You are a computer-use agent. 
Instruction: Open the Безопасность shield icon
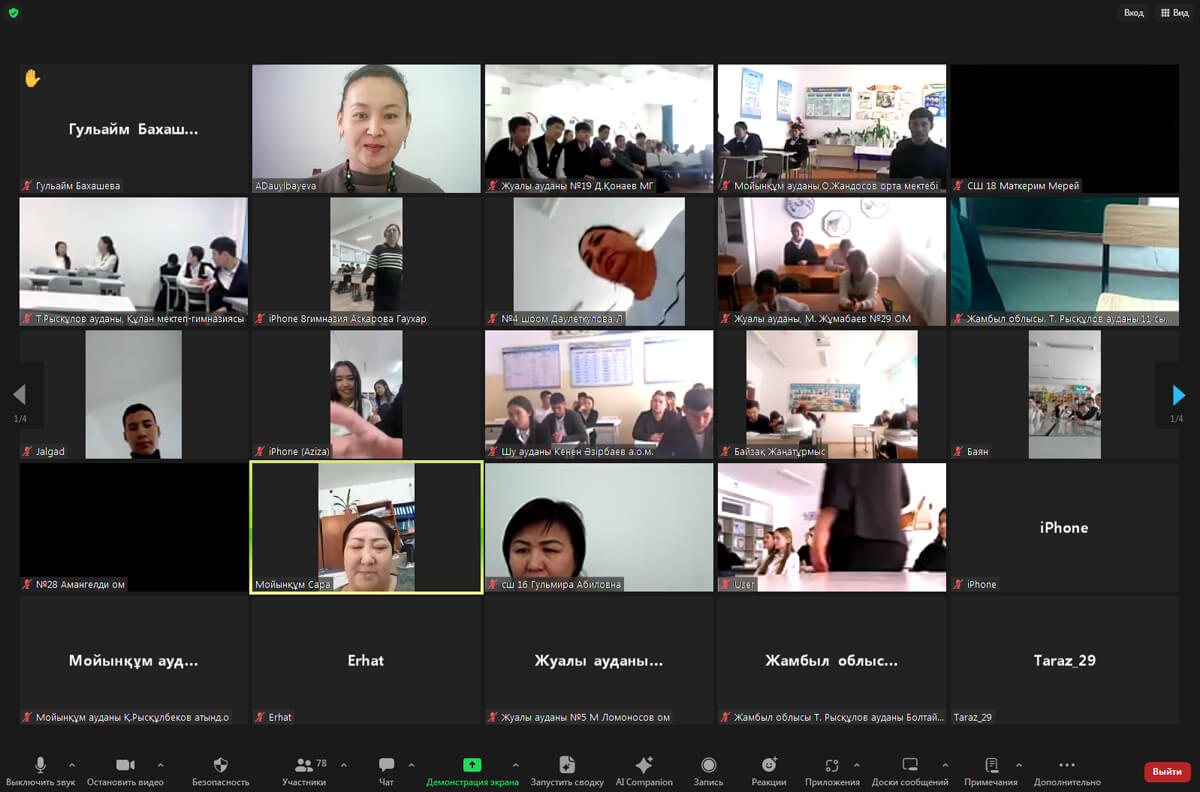tap(221, 765)
